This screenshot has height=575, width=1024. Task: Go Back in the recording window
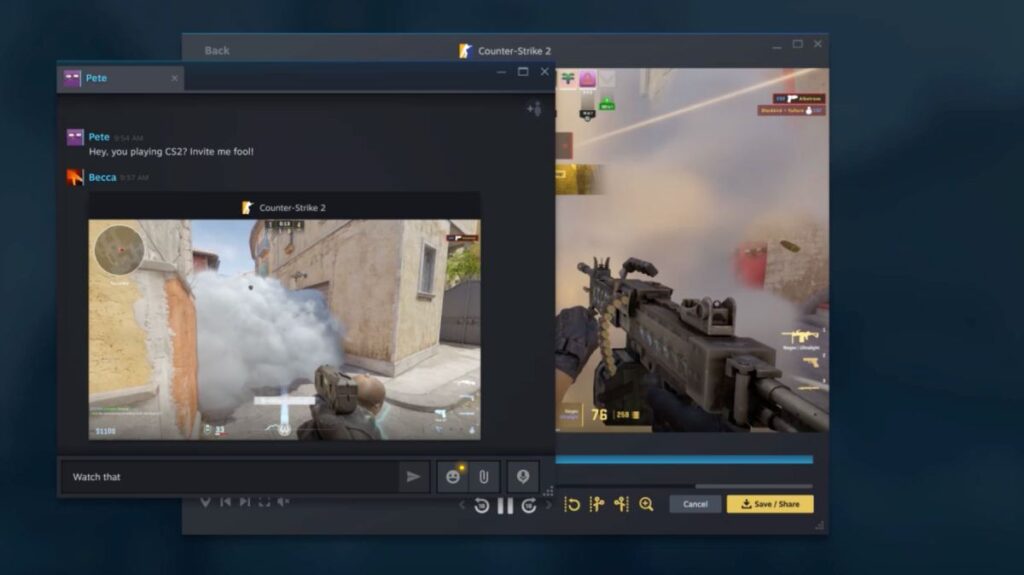click(x=217, y=50)
